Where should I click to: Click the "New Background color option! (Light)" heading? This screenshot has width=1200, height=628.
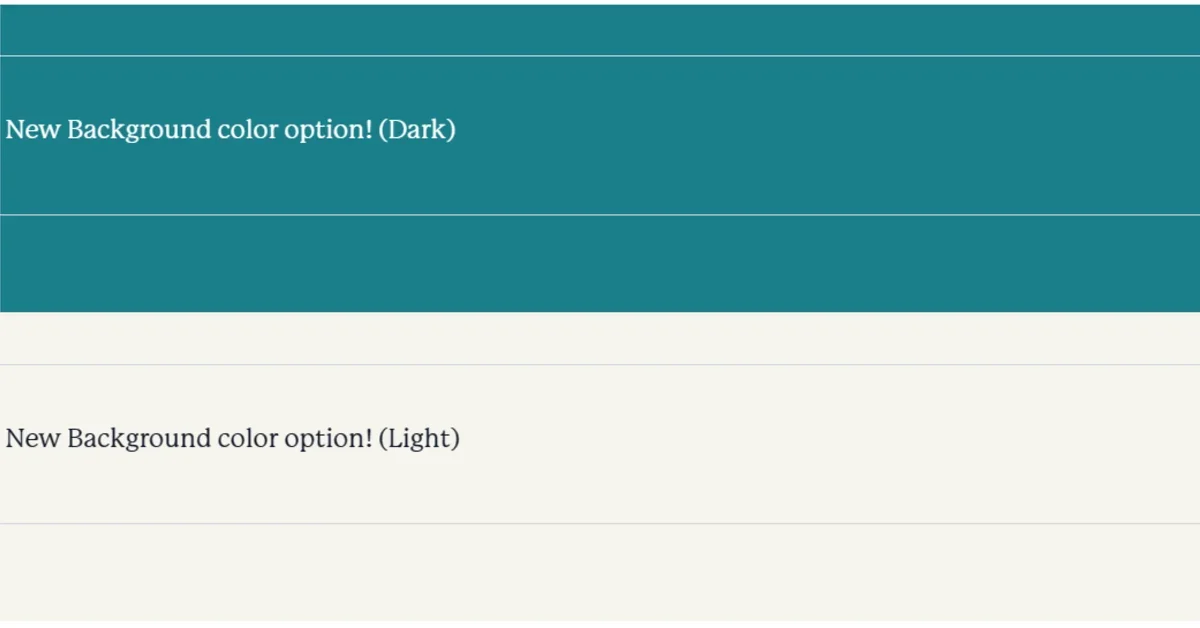point(232,439)
